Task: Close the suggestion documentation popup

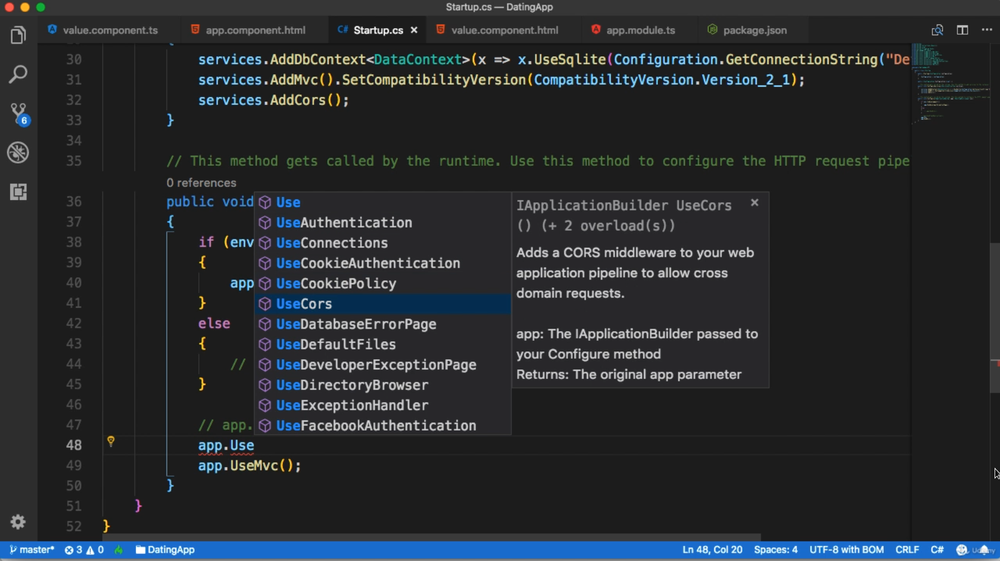Action: [754, 203]
